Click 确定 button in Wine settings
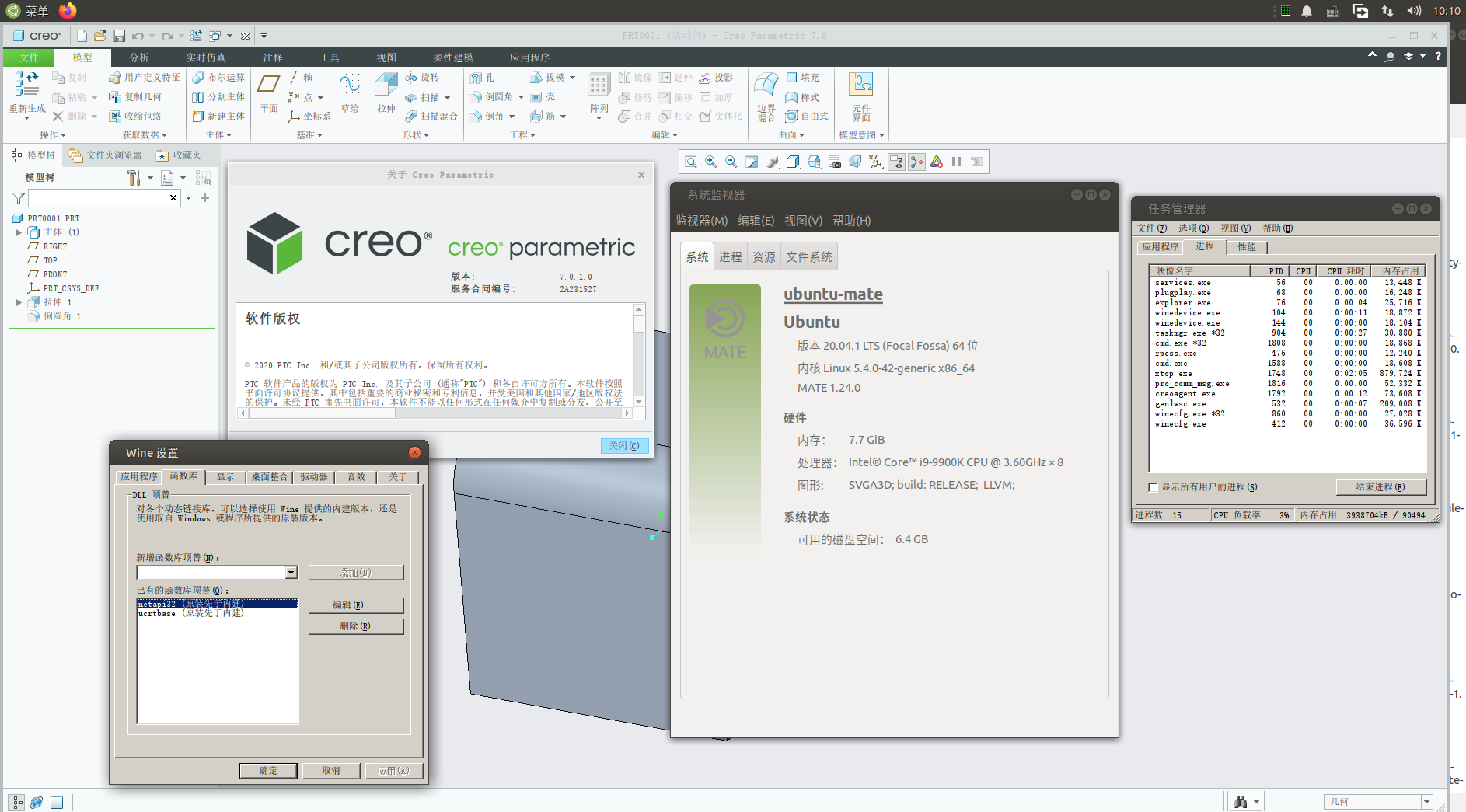This screenshot has height=812, width=1466. 268,771
